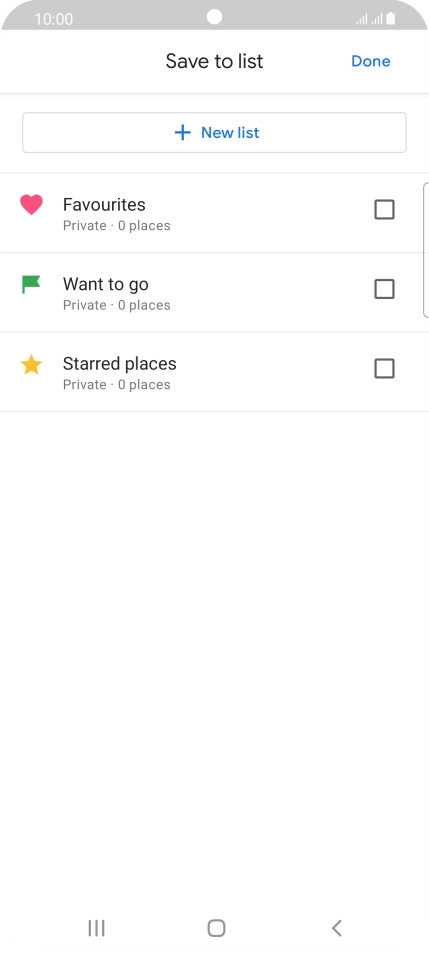The width and height of the screenshot is (429, 954).
Task: Select the Favourites list title
Action: [104, 204]
